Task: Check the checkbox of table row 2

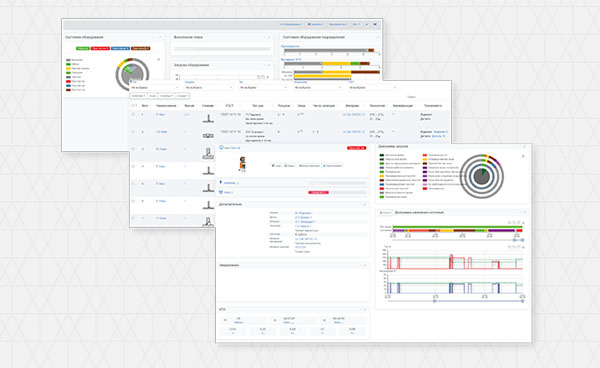Action: click(x=133, y=132)
